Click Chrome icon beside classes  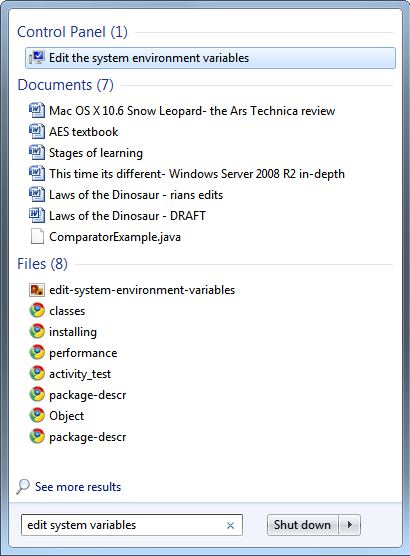coord(37,310)
